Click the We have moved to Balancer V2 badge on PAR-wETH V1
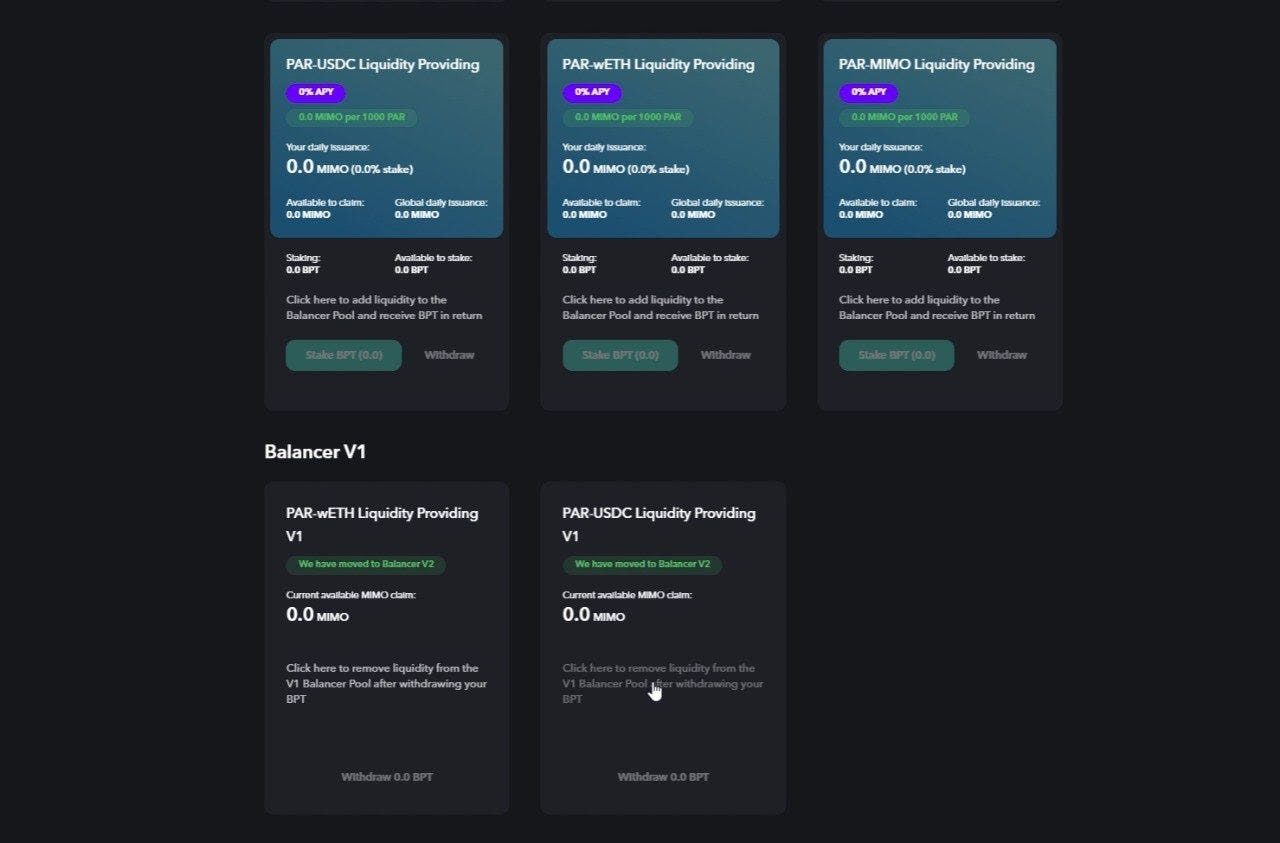 [366, 564]
